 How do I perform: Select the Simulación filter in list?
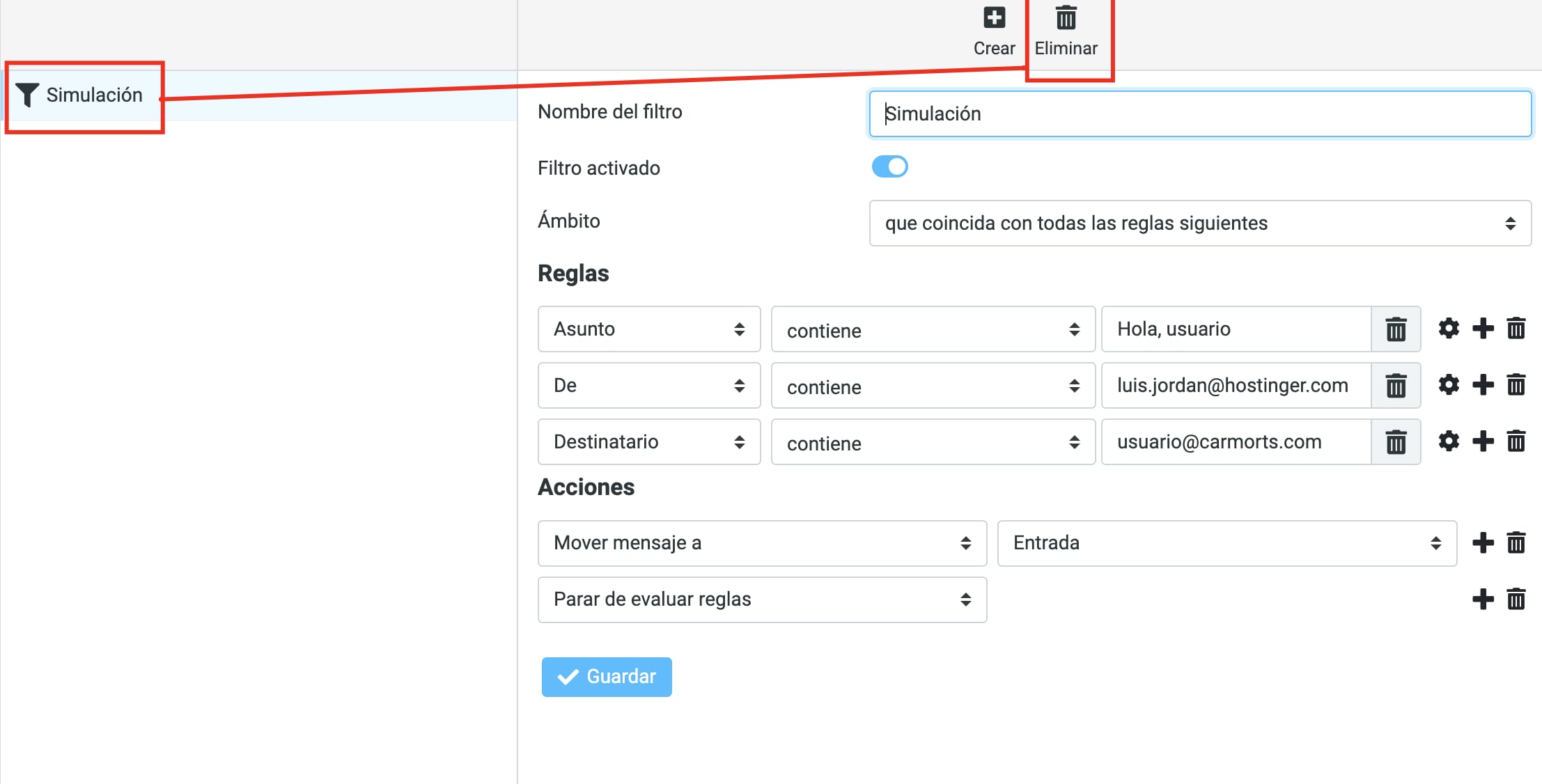click(93, 95)
